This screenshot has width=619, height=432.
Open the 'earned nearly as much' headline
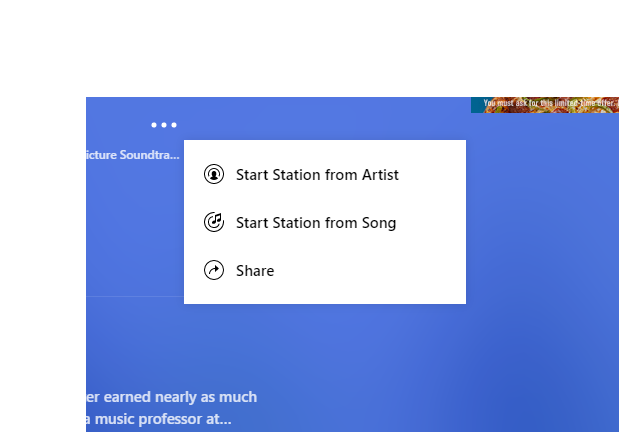172,397
